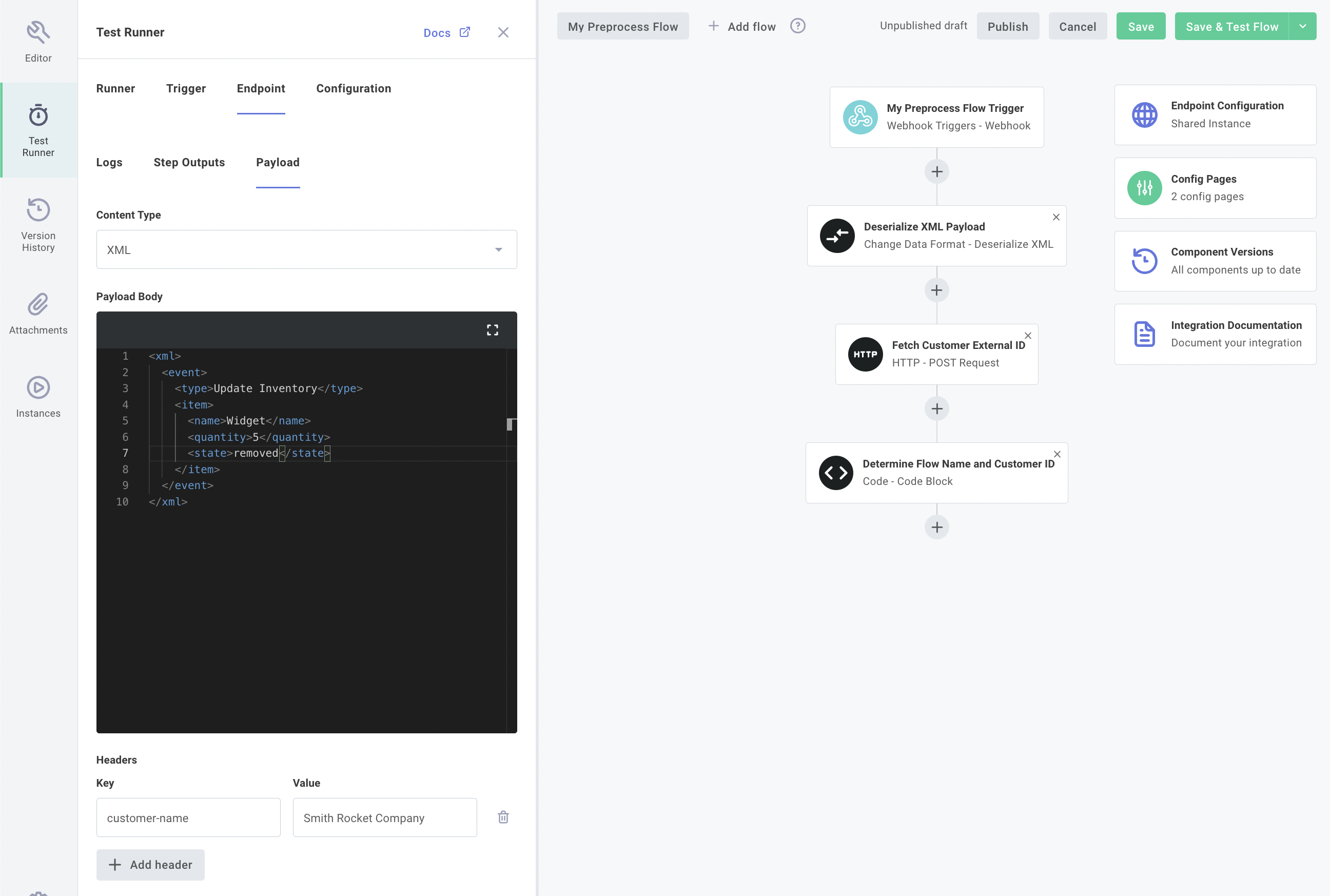1330x896 pixels.
Task: Click the Editor sidebar icon
Action: (x=38, y=40)
